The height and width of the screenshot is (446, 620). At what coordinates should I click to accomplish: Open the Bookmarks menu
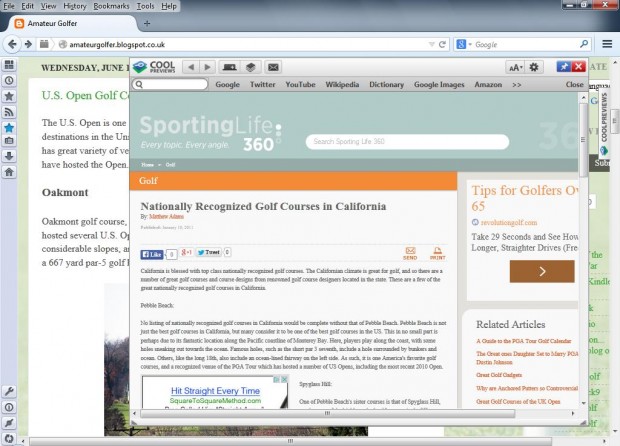click(111, 6)
